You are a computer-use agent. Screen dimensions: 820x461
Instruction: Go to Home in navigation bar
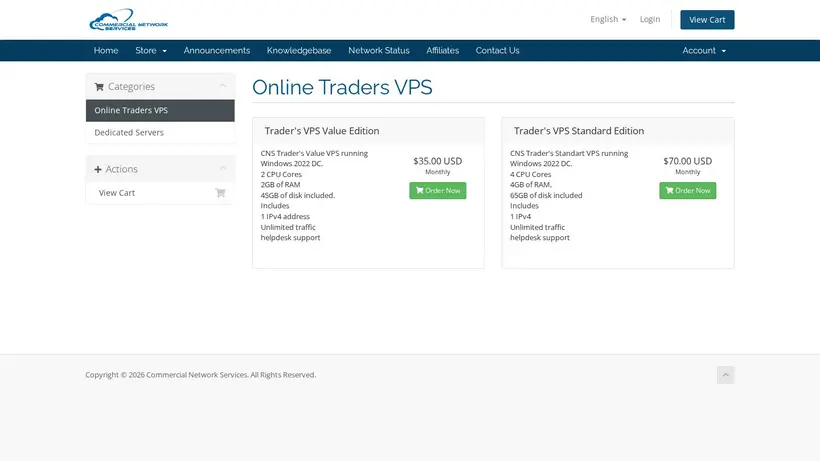pyautogui.click(x=106, y=51)
